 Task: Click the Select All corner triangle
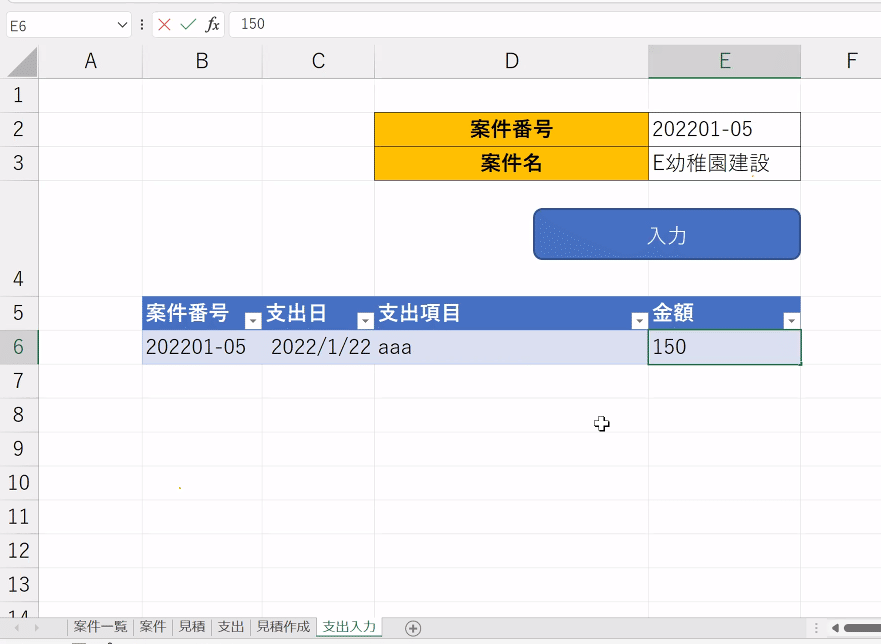click(x=22, y=62)
